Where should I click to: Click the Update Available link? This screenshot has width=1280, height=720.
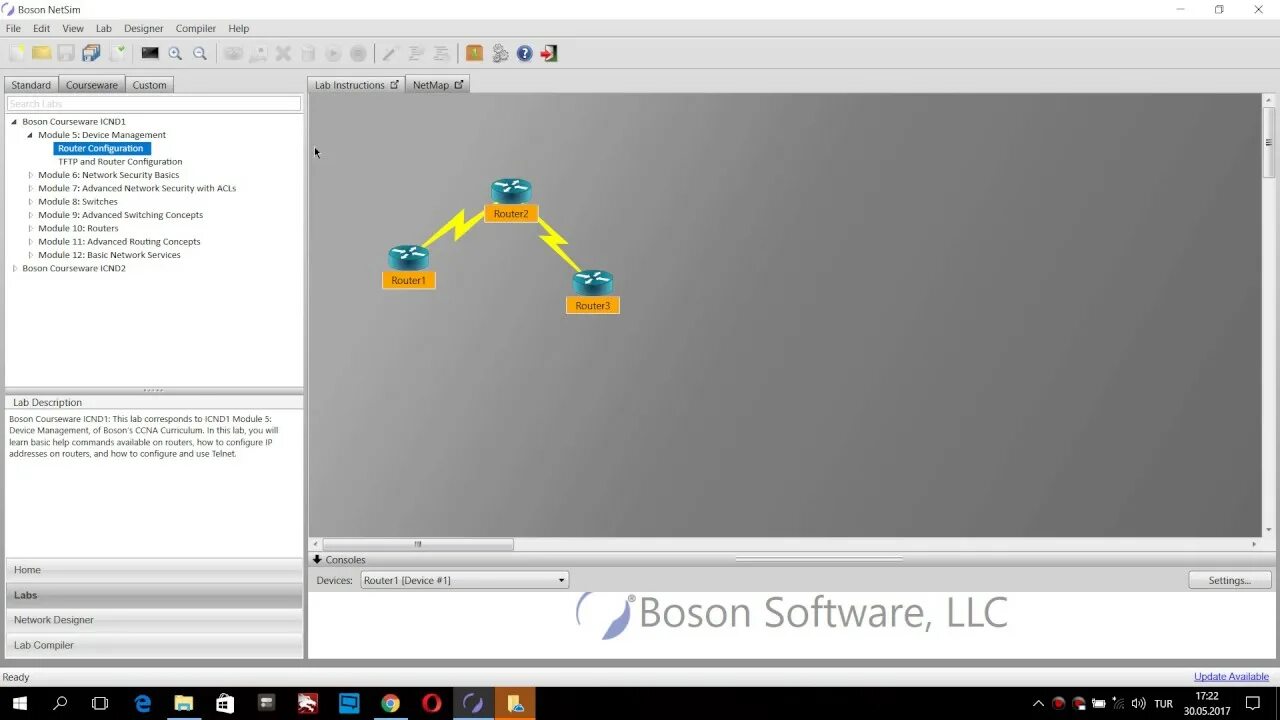pyautogui.click(x=1231, y=677)
